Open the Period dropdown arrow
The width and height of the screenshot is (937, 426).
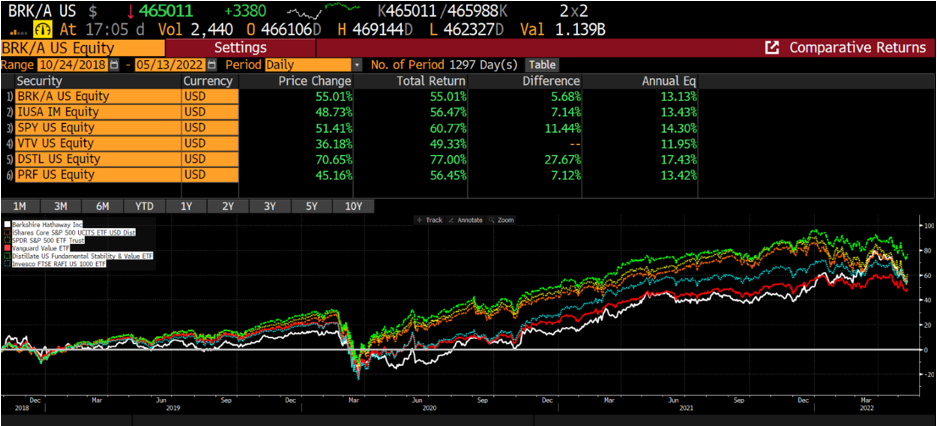click(357, 65)
